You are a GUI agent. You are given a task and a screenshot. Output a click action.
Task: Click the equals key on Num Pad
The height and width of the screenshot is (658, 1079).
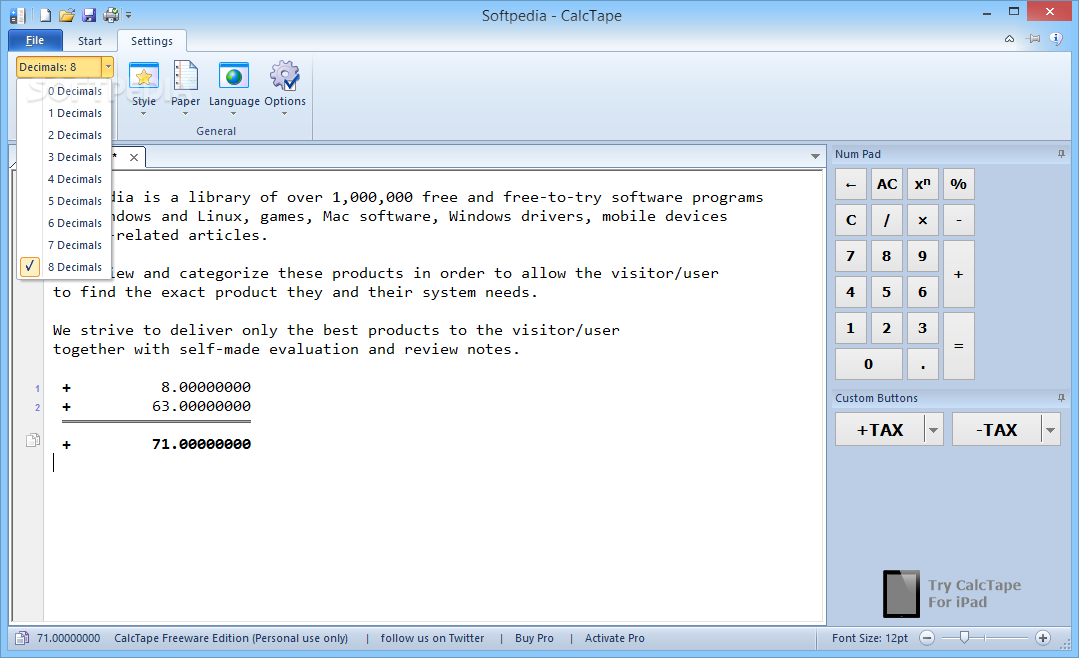click(x=959, y=346)
